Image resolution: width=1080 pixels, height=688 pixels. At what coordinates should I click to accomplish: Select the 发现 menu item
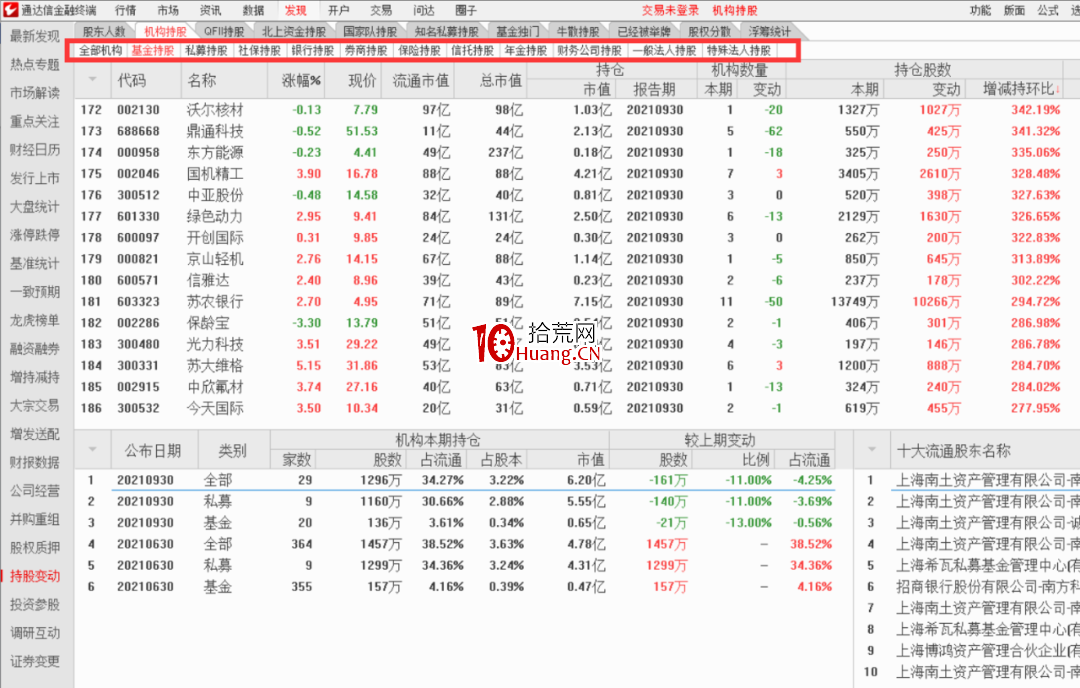(x=295, y=10)
